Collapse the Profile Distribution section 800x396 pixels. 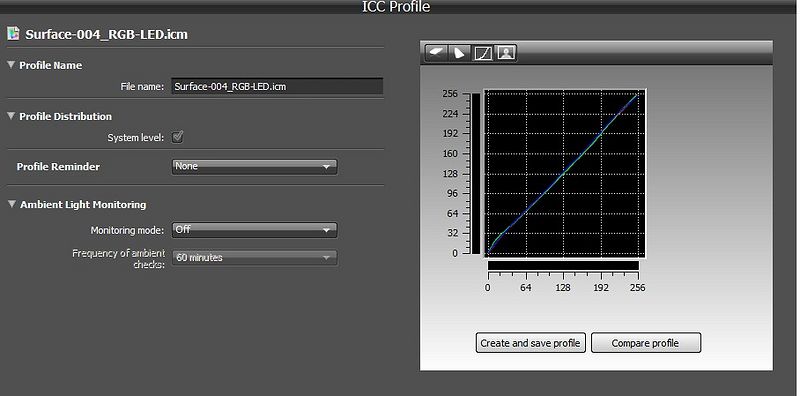click(11, 116)
